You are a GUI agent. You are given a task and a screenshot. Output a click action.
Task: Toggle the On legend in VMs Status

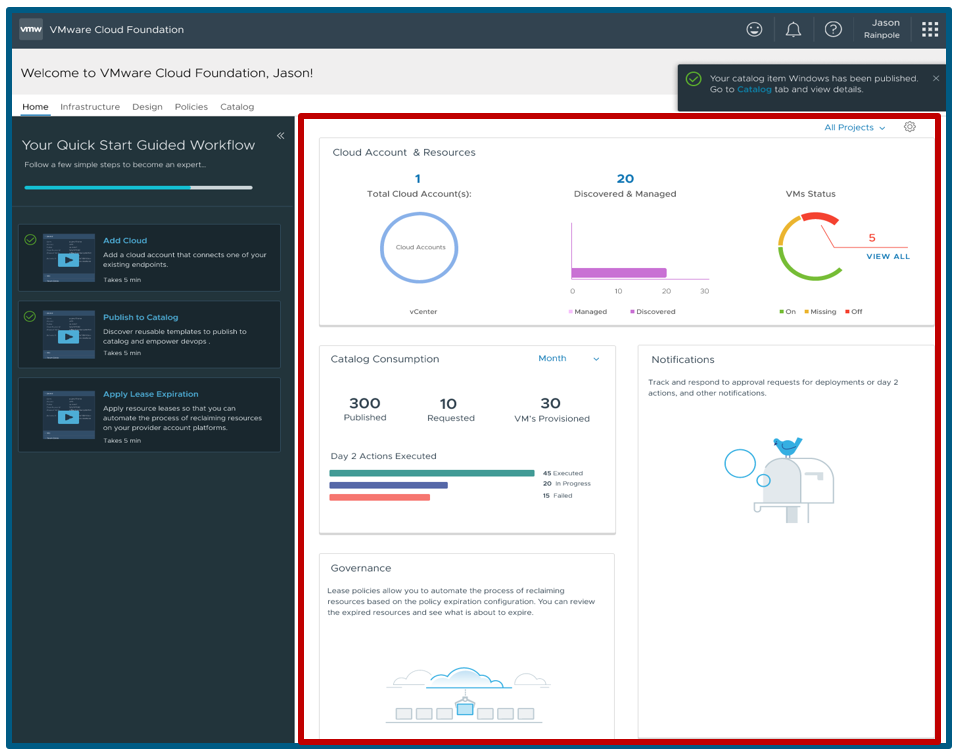tap(790, 311)
